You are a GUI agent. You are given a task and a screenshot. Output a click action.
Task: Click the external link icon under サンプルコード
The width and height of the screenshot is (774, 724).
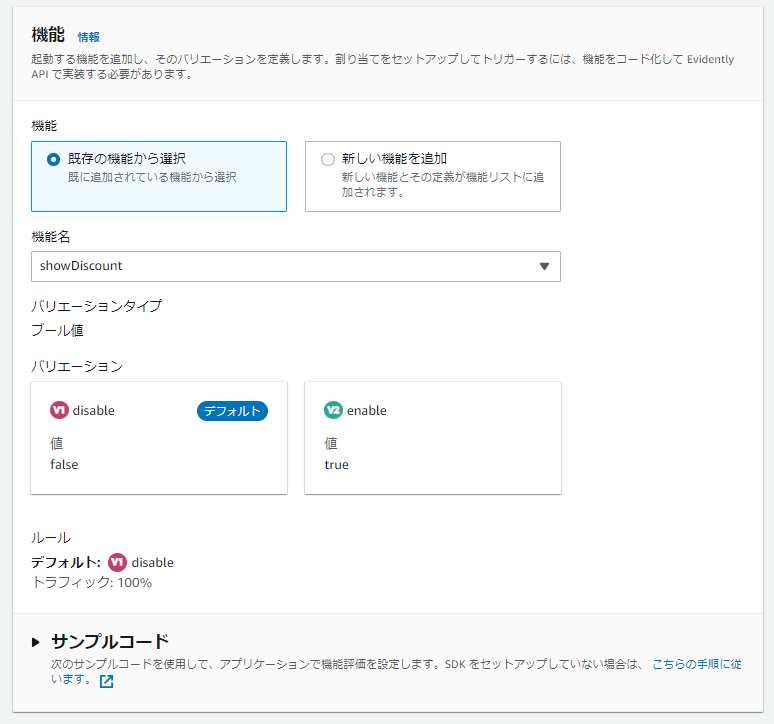pyautogui.click(x=106, y=682)
